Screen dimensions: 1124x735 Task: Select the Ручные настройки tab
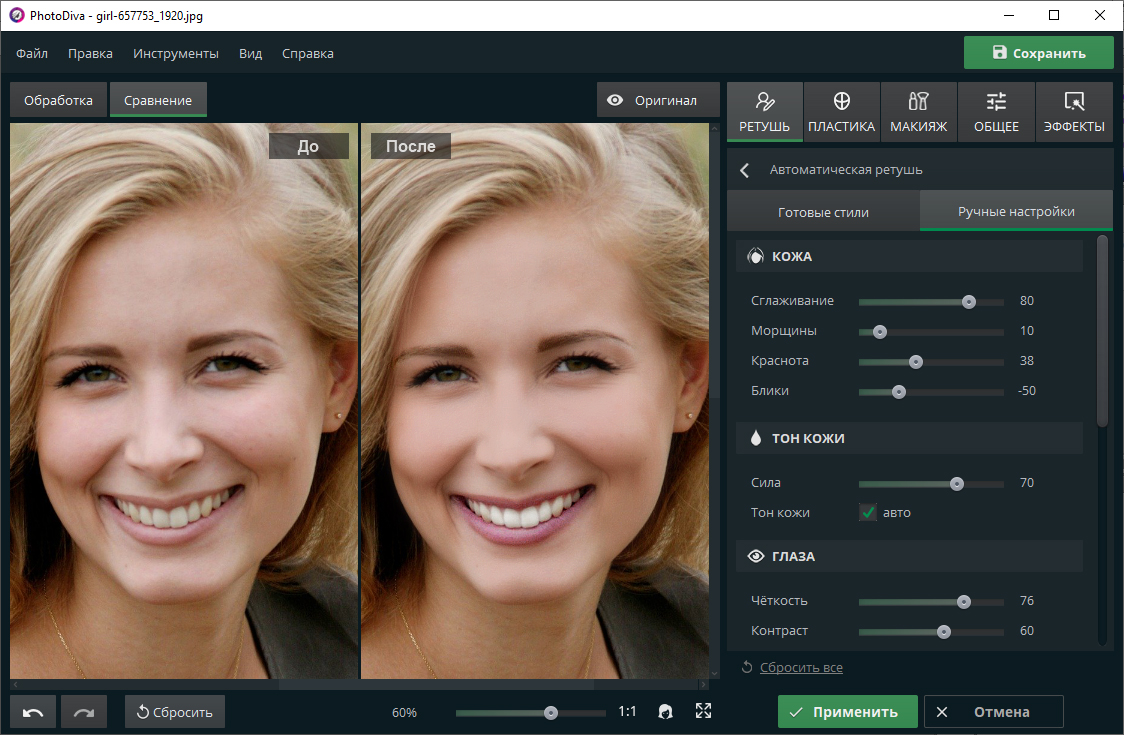click(x=1016, y=212)
